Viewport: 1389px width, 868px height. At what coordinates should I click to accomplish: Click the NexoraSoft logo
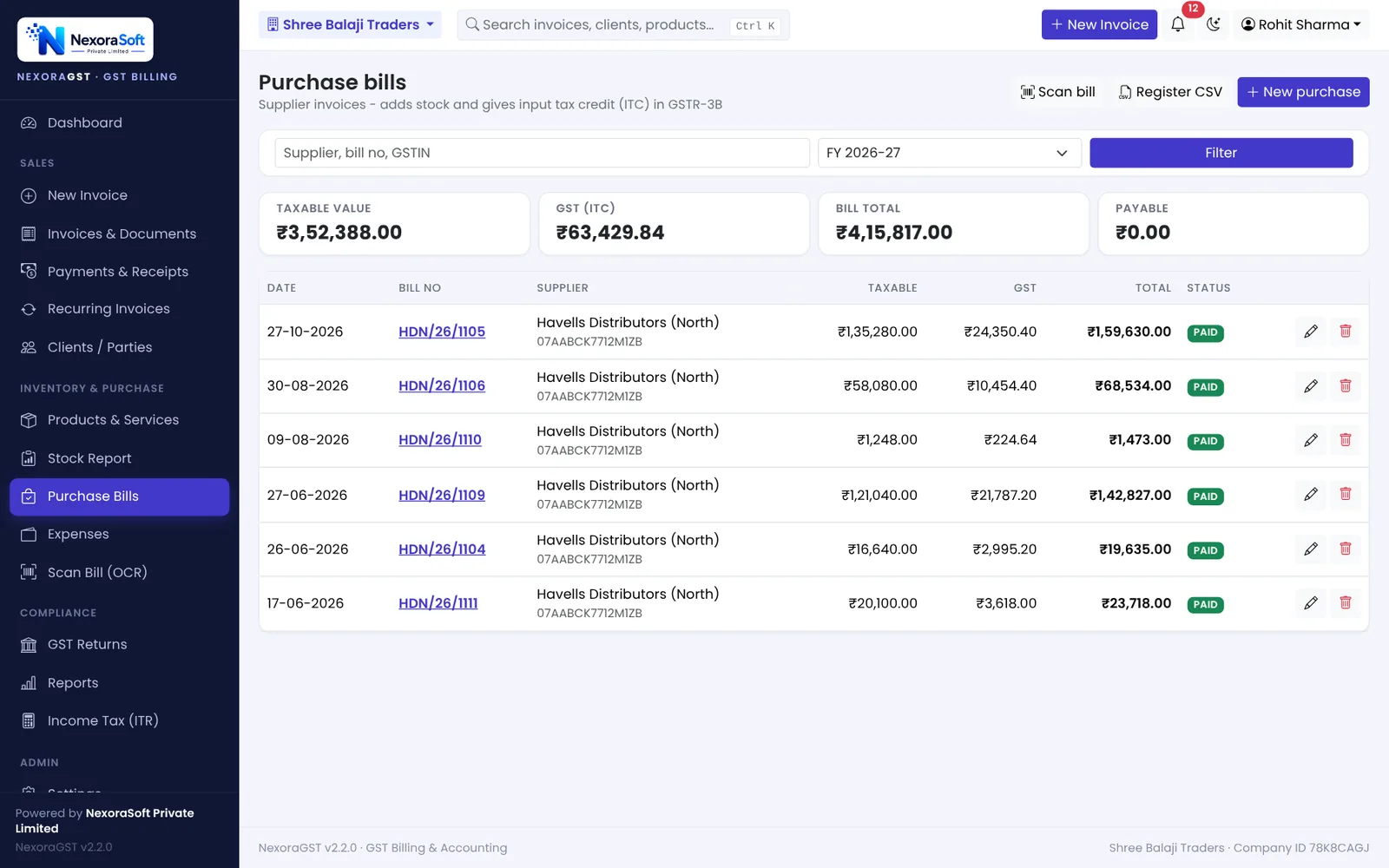click(85, 40)
